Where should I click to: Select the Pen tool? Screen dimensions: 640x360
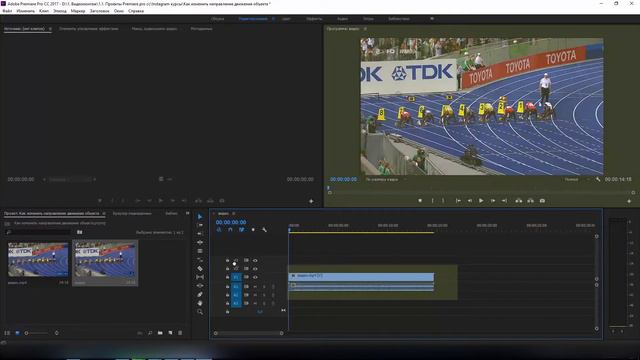(x=200, y=294)
